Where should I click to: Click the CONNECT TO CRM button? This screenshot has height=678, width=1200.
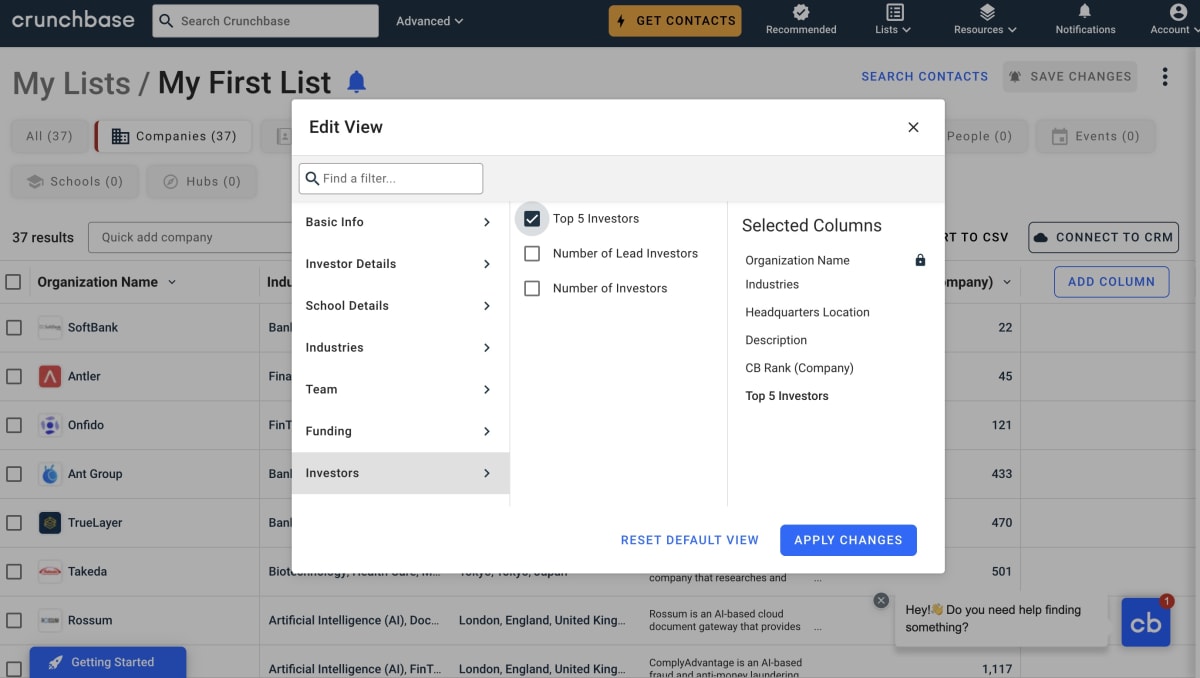pyautogui.click(x=1103, y=237)
